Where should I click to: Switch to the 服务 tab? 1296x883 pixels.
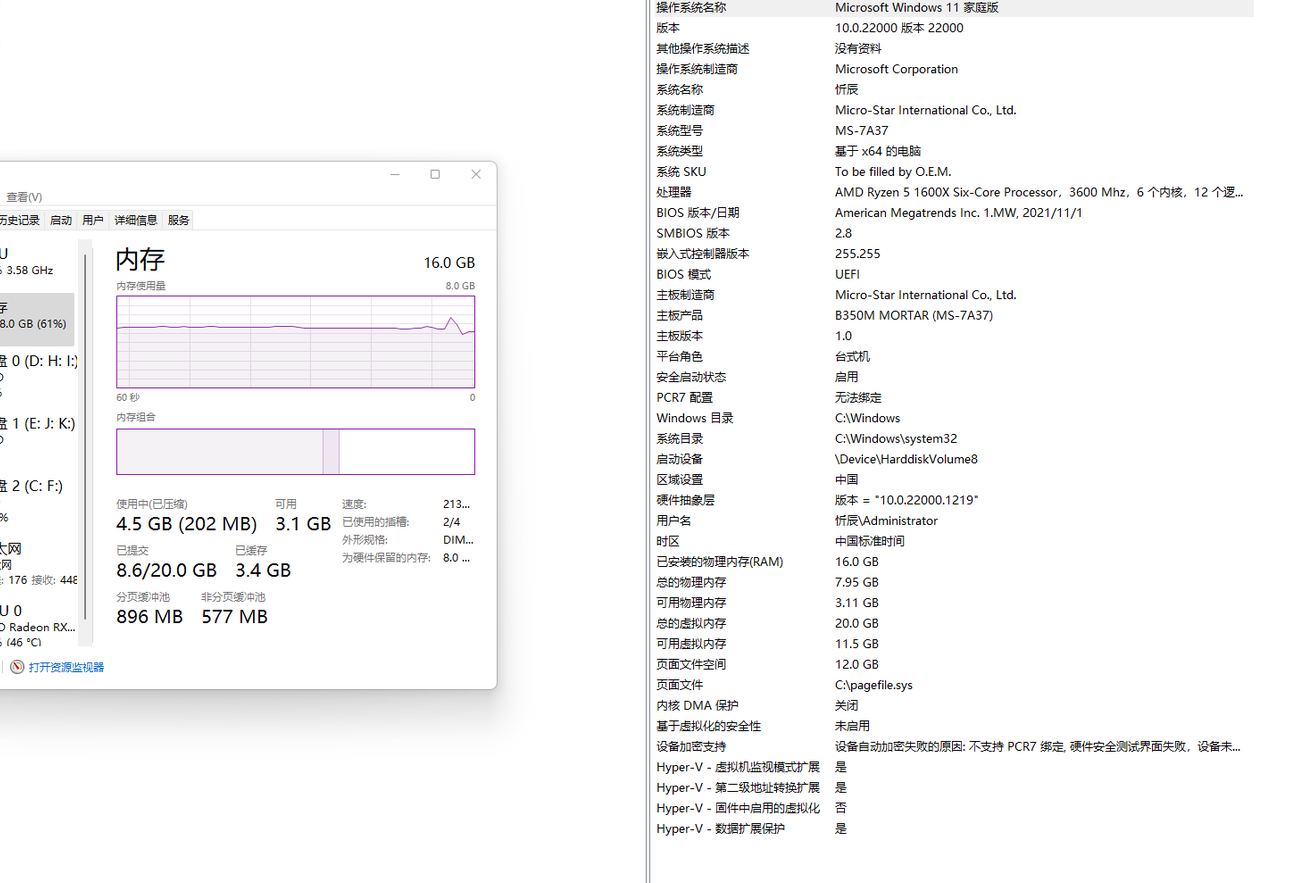pyautogui.click(x=179, y=220)
